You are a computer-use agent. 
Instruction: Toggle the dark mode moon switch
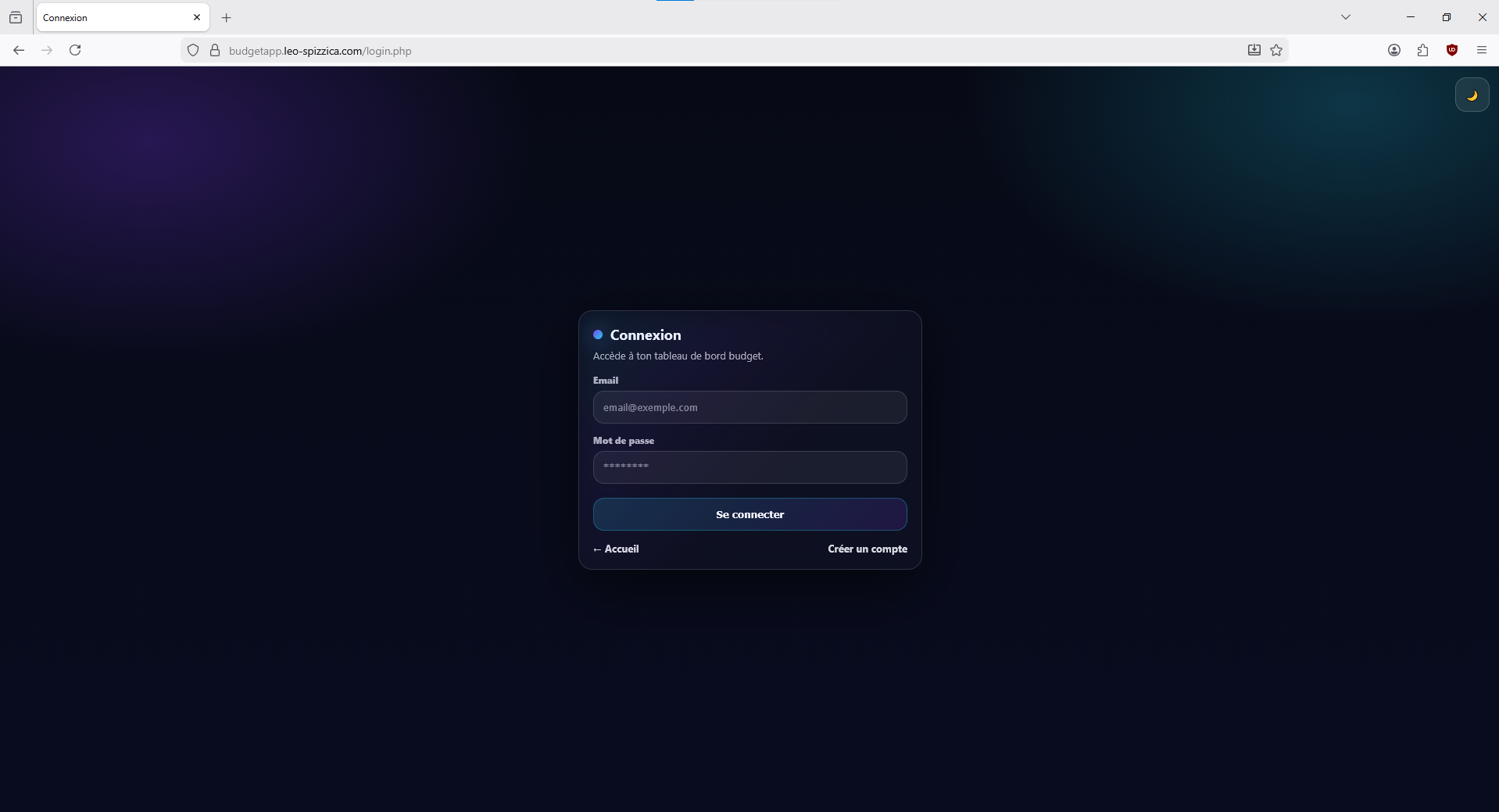[1472, 95]
